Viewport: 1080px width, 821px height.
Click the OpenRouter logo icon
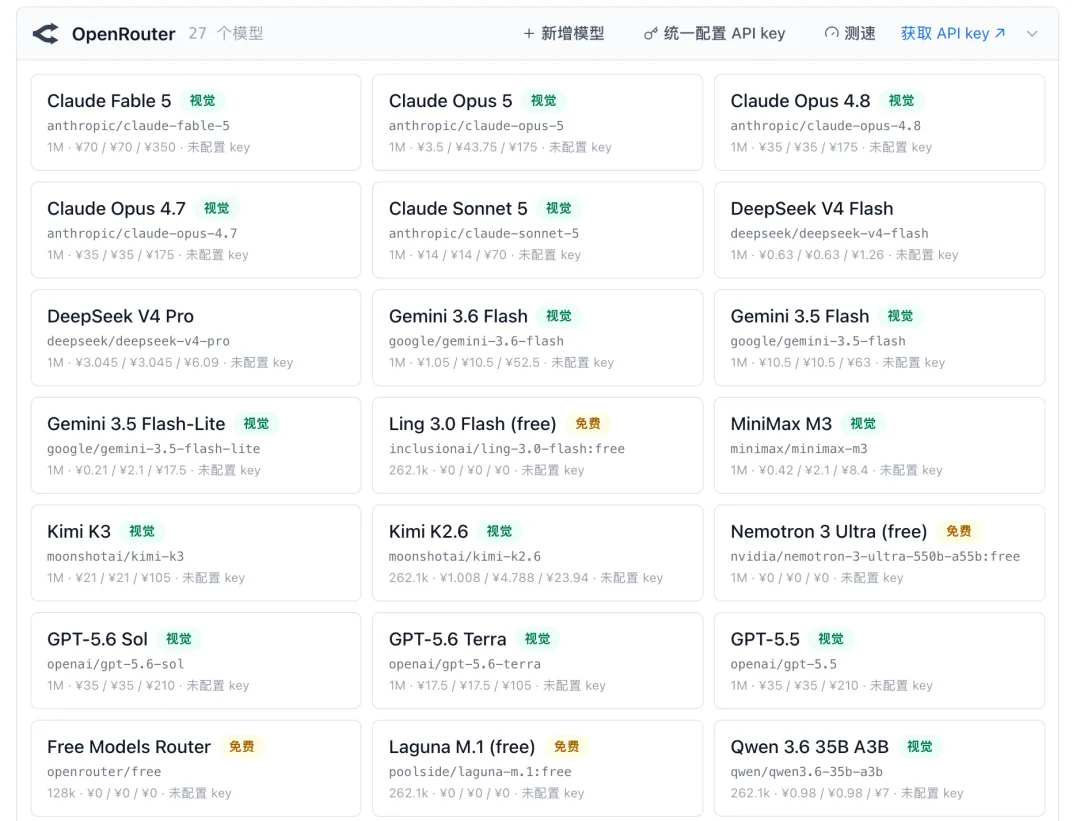click(46, 34)
